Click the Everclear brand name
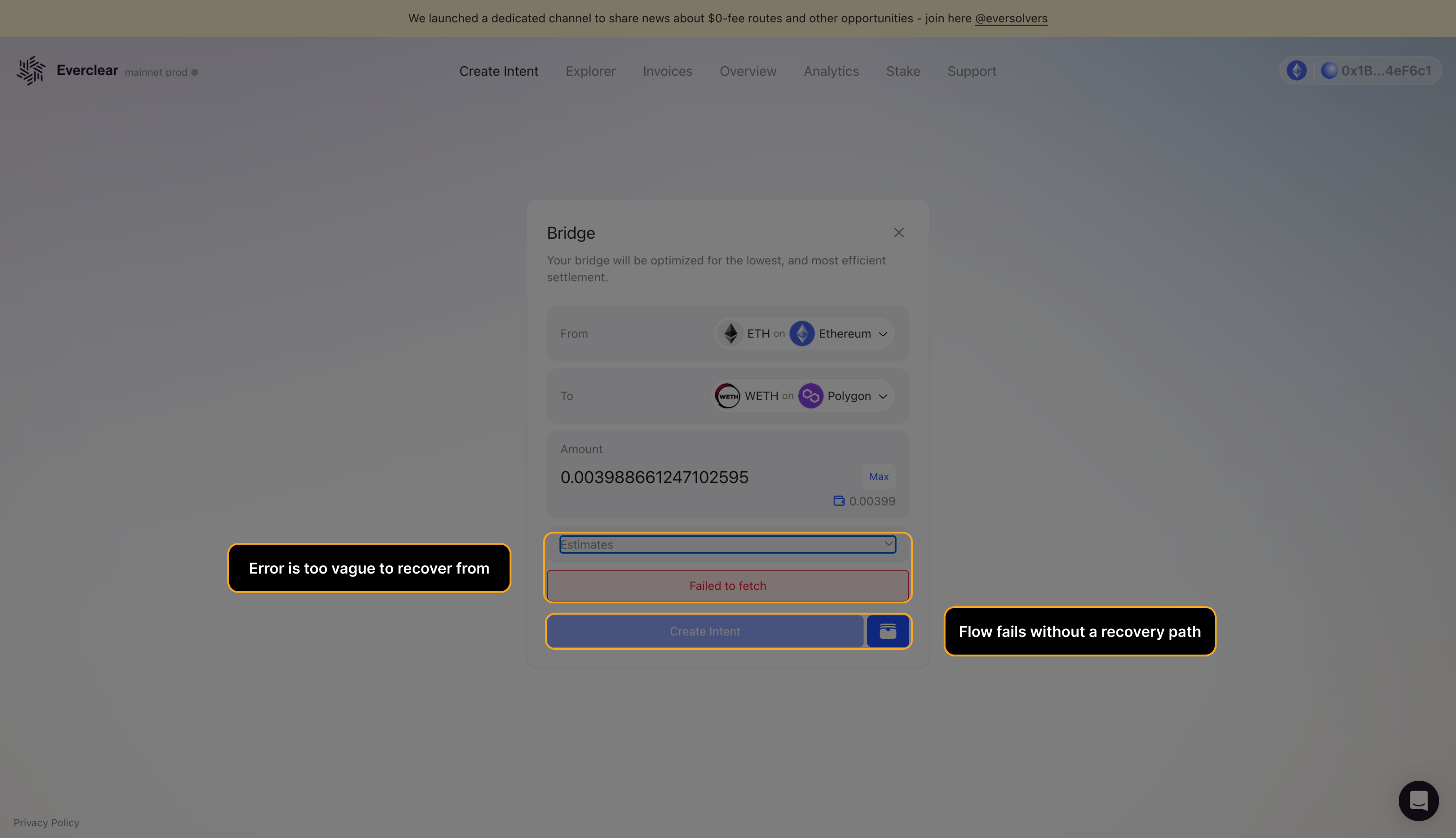Image resolution: width=1456 pixels, height=838 pixels. coord(87,70)
